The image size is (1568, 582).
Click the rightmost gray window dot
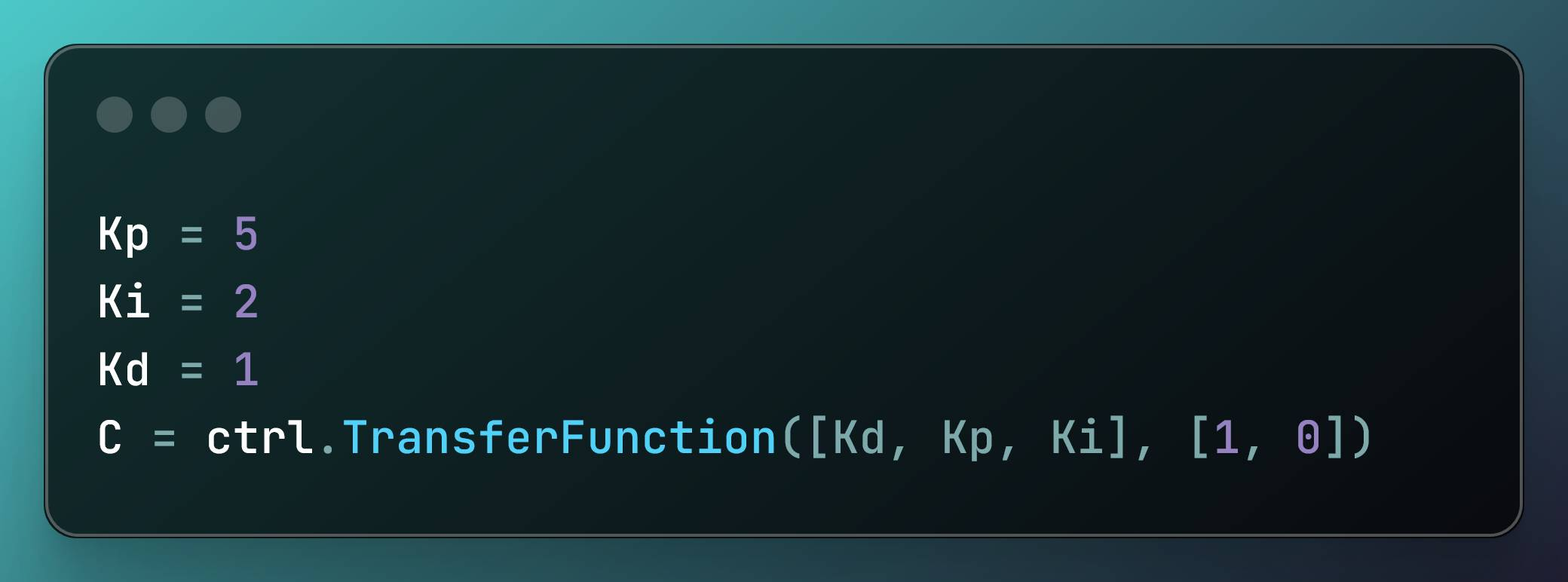(223, 115)
